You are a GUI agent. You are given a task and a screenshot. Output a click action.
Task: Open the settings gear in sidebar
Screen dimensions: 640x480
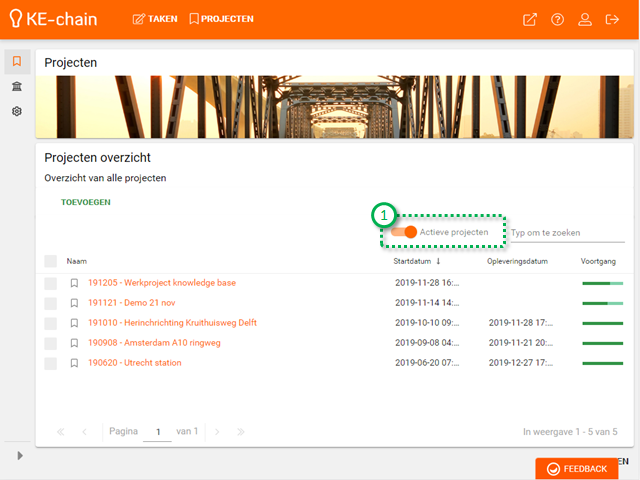point(17,111)
